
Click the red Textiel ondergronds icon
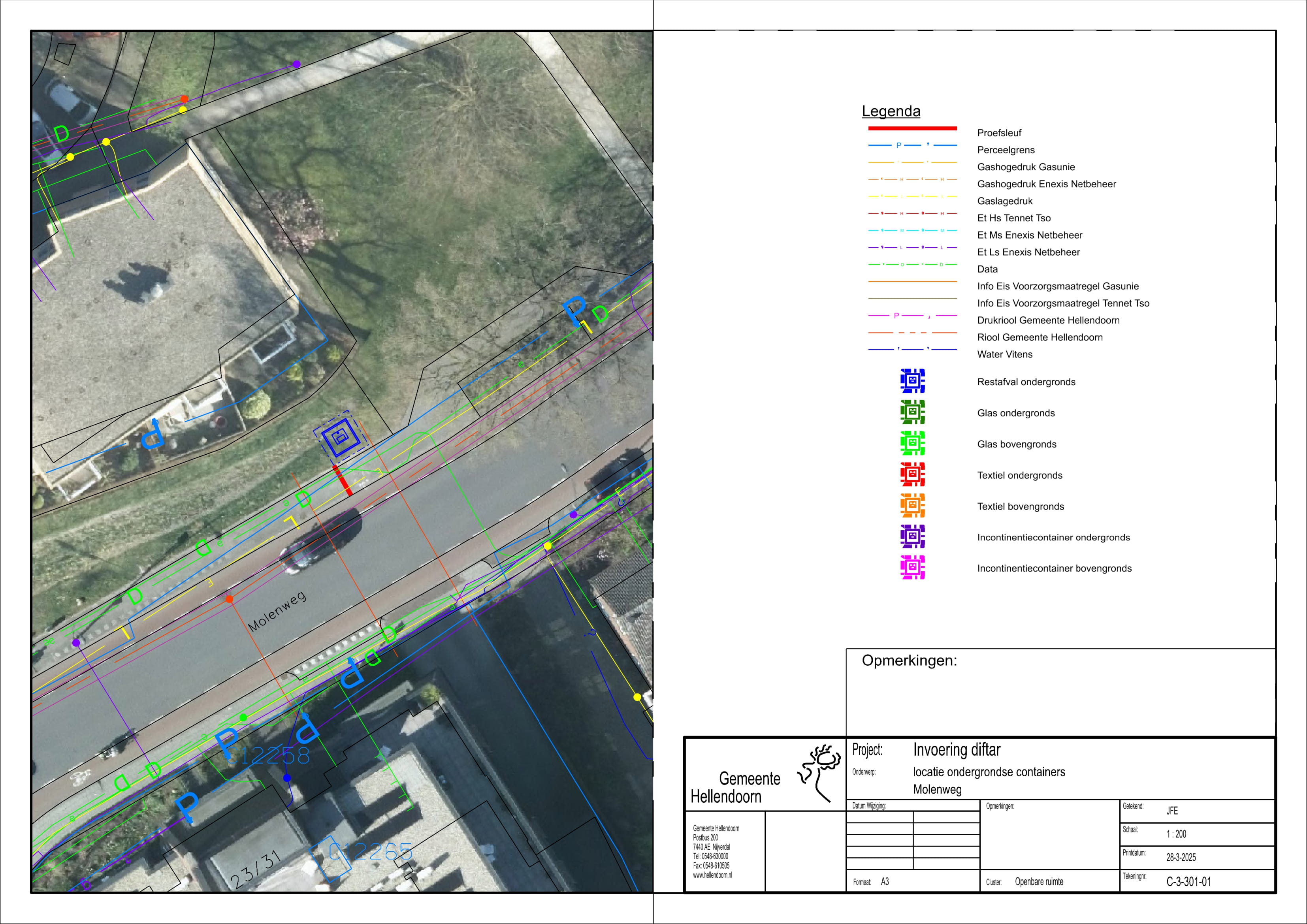tap(912, 474)
